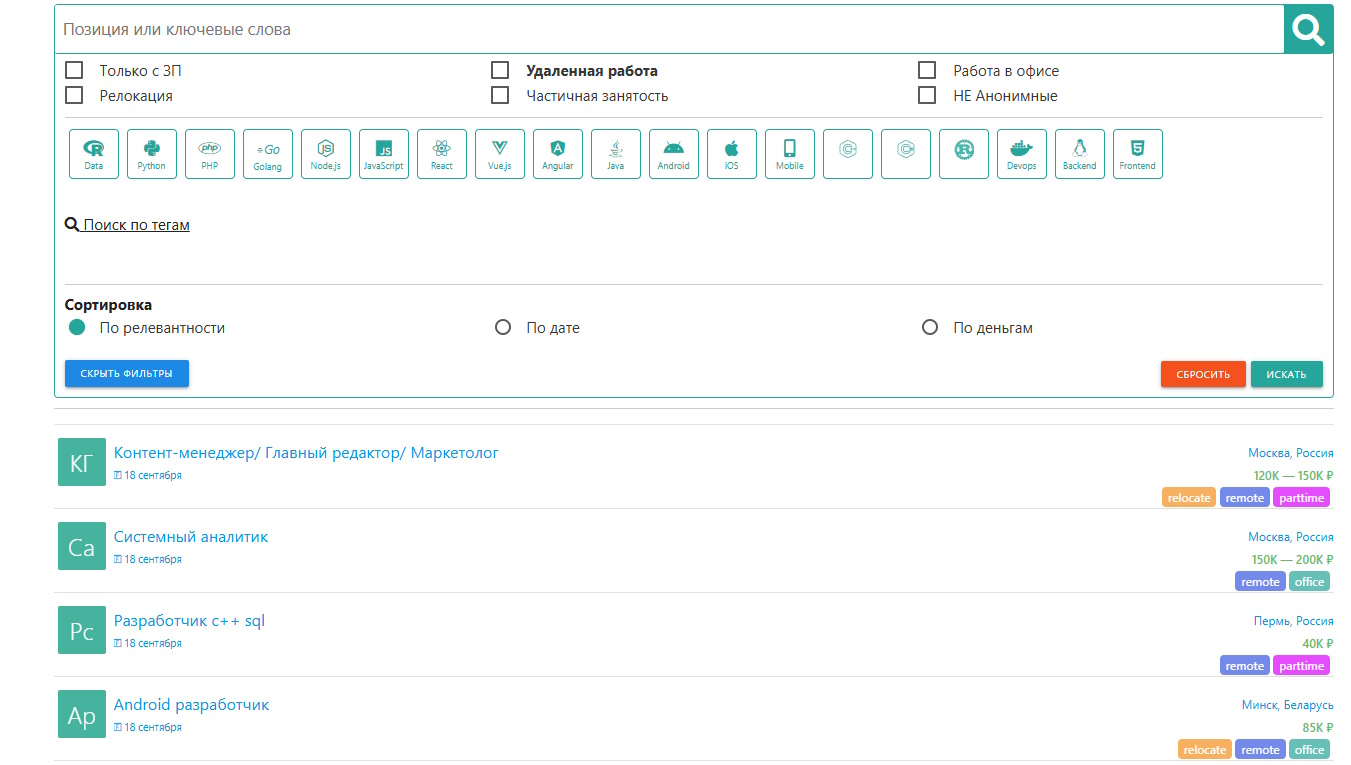This screenshot has width=1351, height=765.
Task: Select the Python tag icon
Action: click(152, 154)
